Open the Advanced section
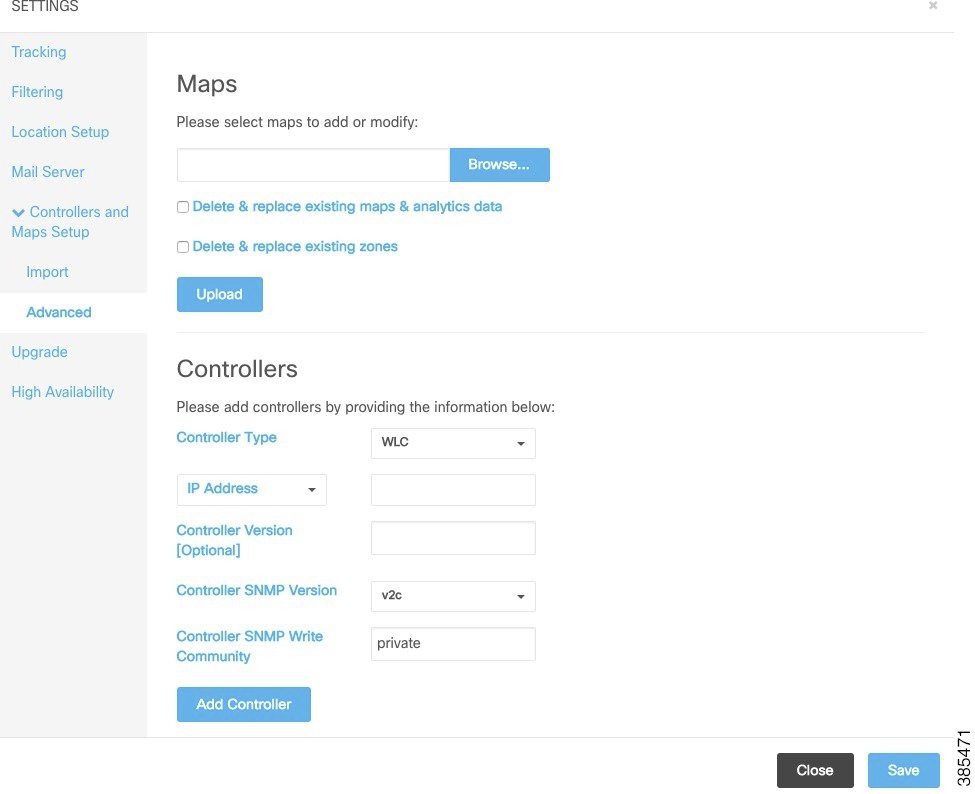The height and width of the screenshot is (794, 975). [59, 312]
